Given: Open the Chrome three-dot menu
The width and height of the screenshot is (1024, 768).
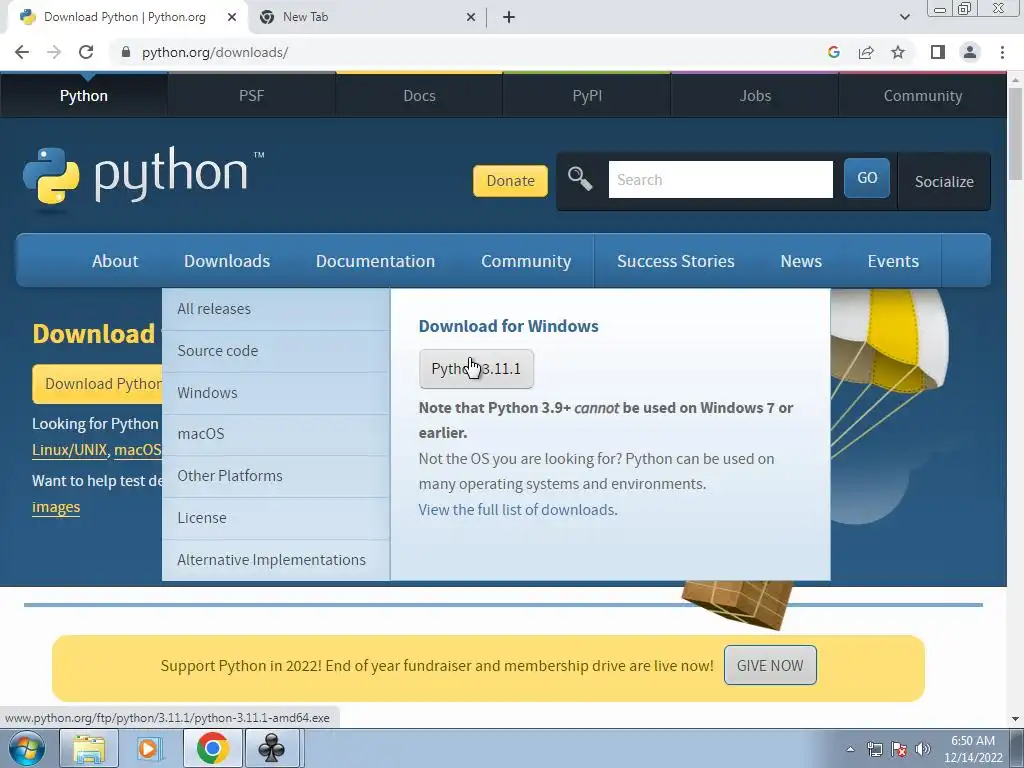Looking at the screenshot, I should (x=1002, y=52).
